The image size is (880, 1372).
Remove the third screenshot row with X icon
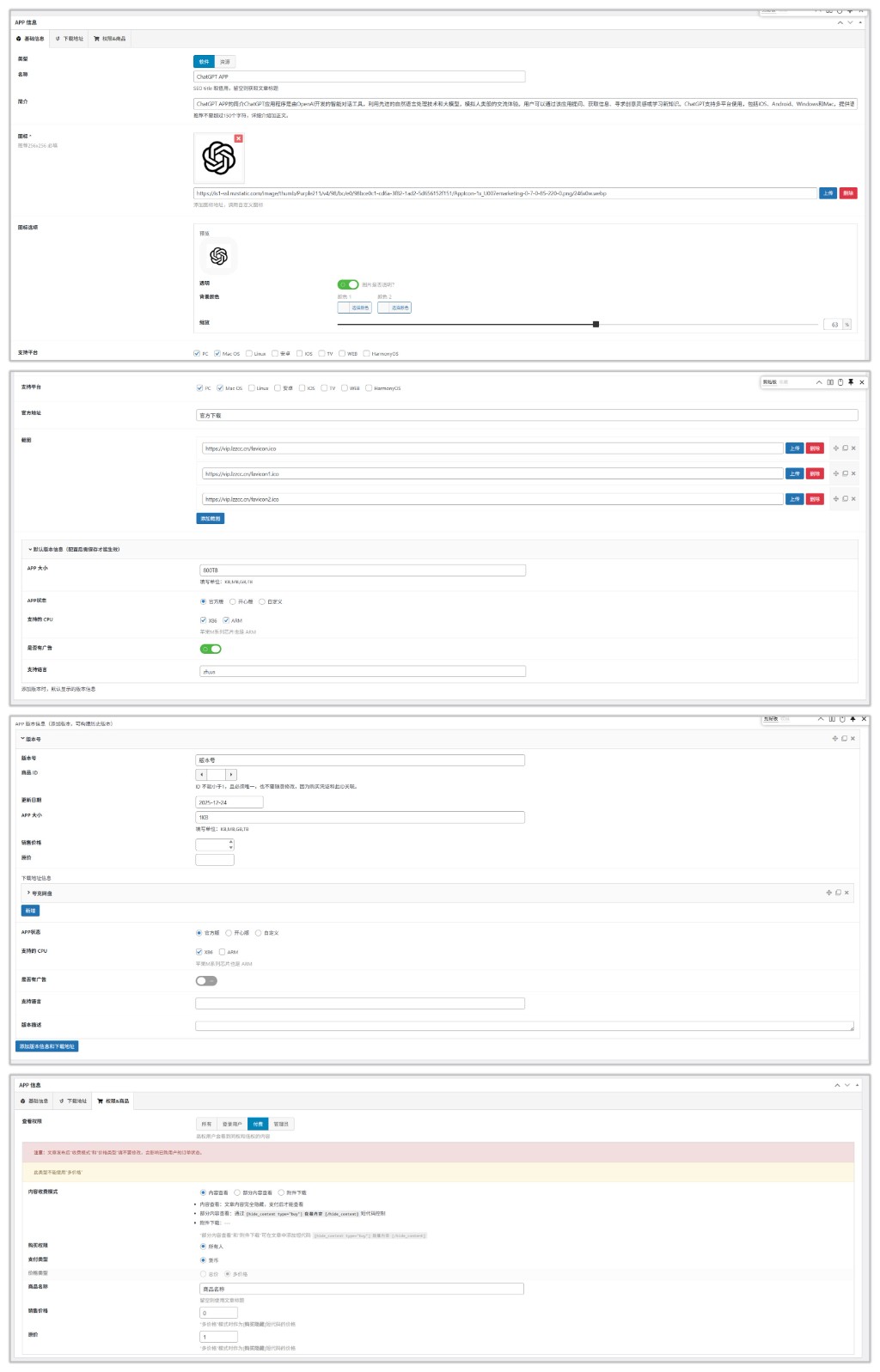coord(853,499)
